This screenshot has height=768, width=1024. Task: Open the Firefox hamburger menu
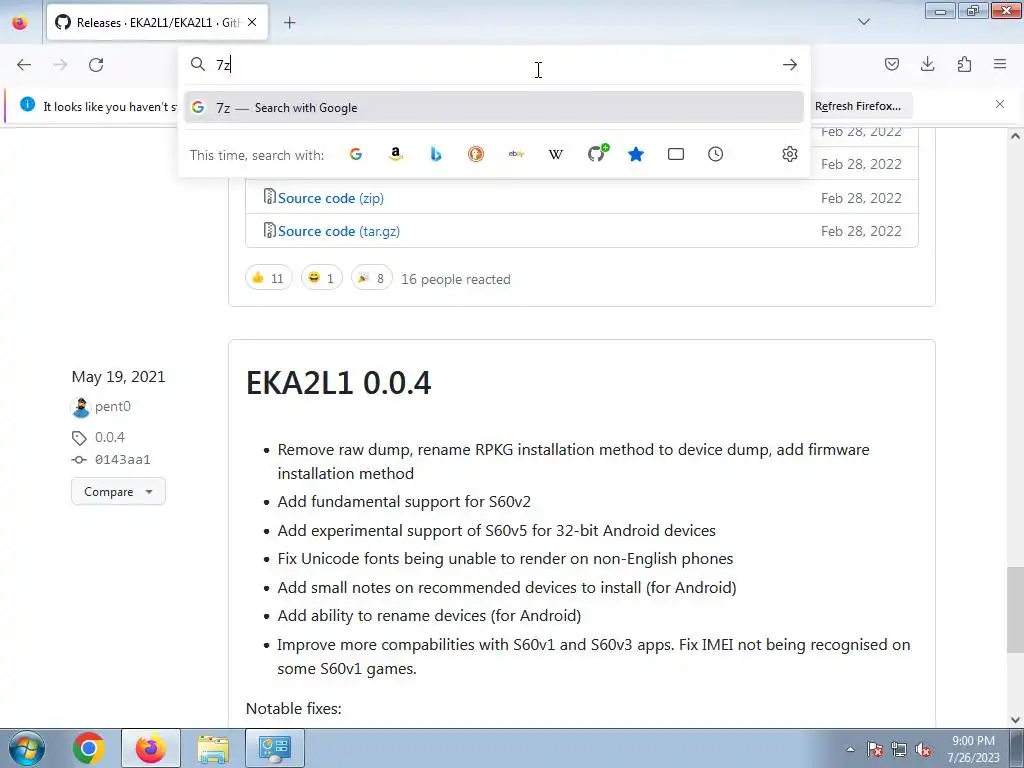coord(1000,64)
